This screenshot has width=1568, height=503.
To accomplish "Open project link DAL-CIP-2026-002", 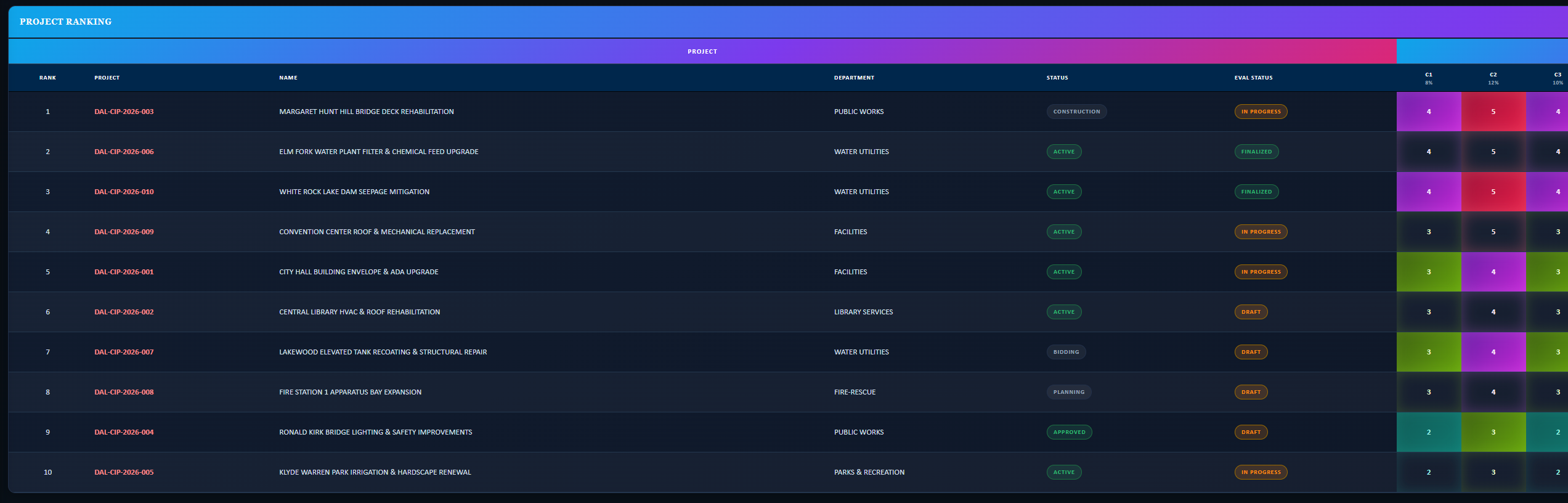I will tap(124, 312).
